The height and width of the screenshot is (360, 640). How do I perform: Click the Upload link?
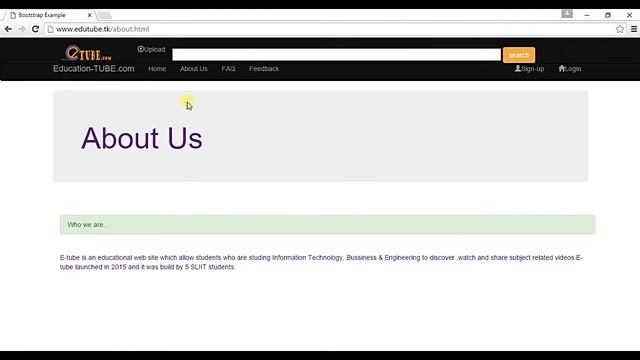point(151,49)
